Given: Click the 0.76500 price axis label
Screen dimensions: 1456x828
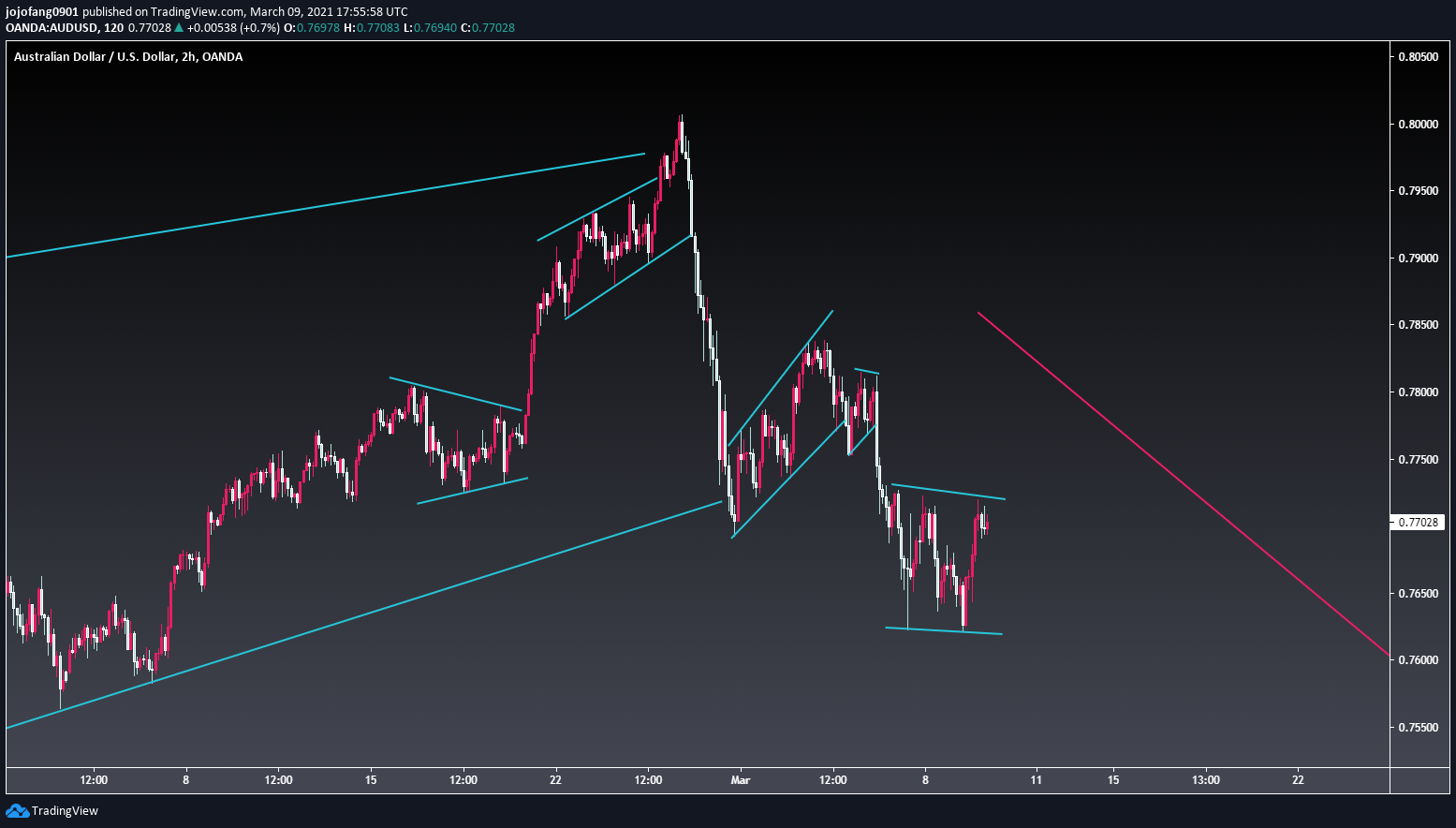Looking at the screenshot, I should click(x=1418, y=593).
